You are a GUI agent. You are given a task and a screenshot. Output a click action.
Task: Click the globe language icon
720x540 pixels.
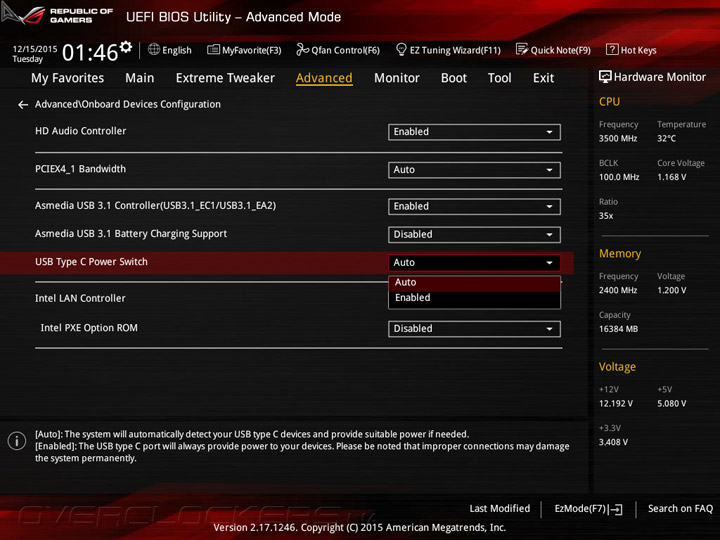click(x=154, y=49)
